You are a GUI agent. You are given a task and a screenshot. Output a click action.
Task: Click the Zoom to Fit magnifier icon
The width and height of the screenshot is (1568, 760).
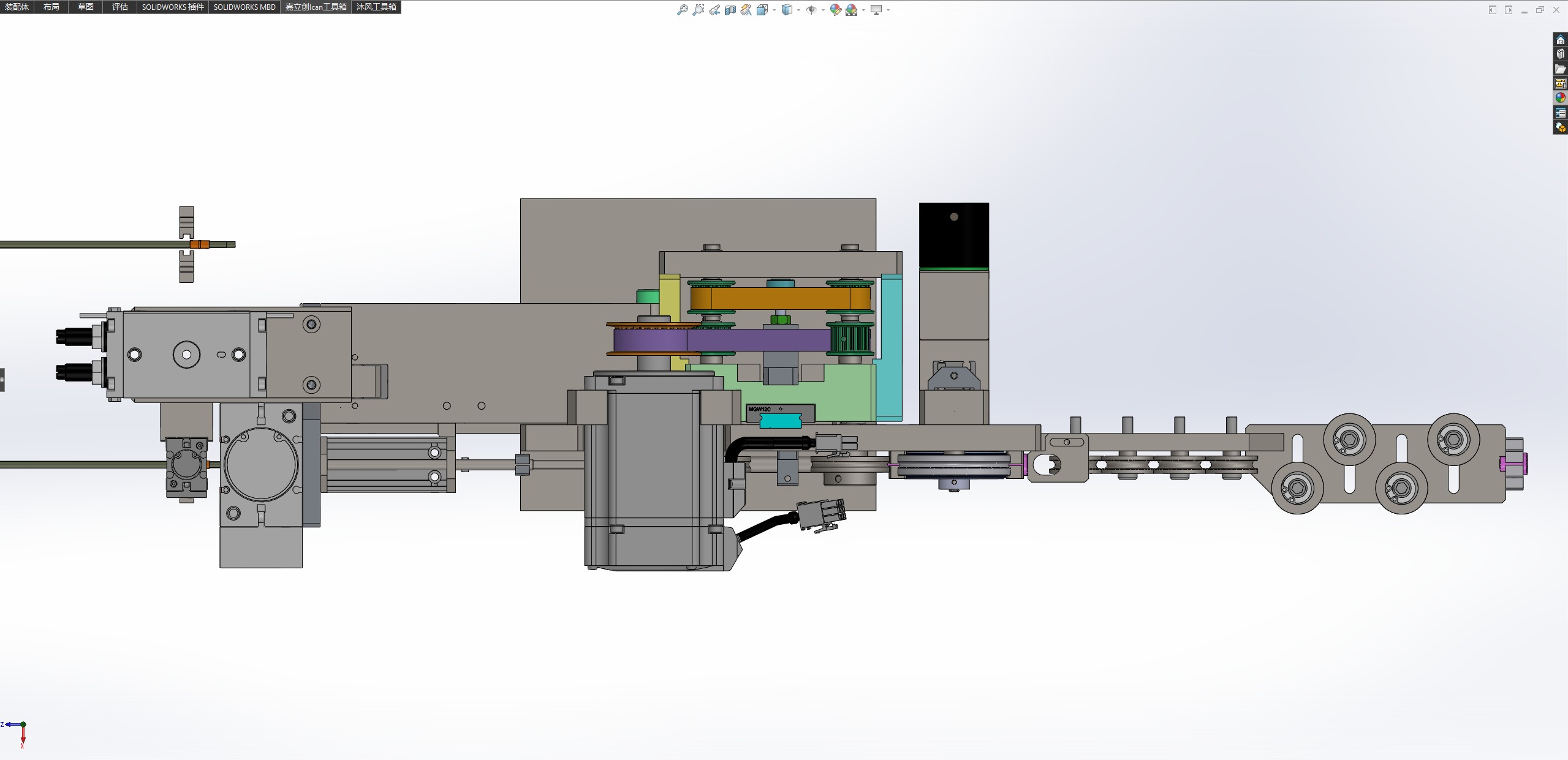tap(682, 10)
